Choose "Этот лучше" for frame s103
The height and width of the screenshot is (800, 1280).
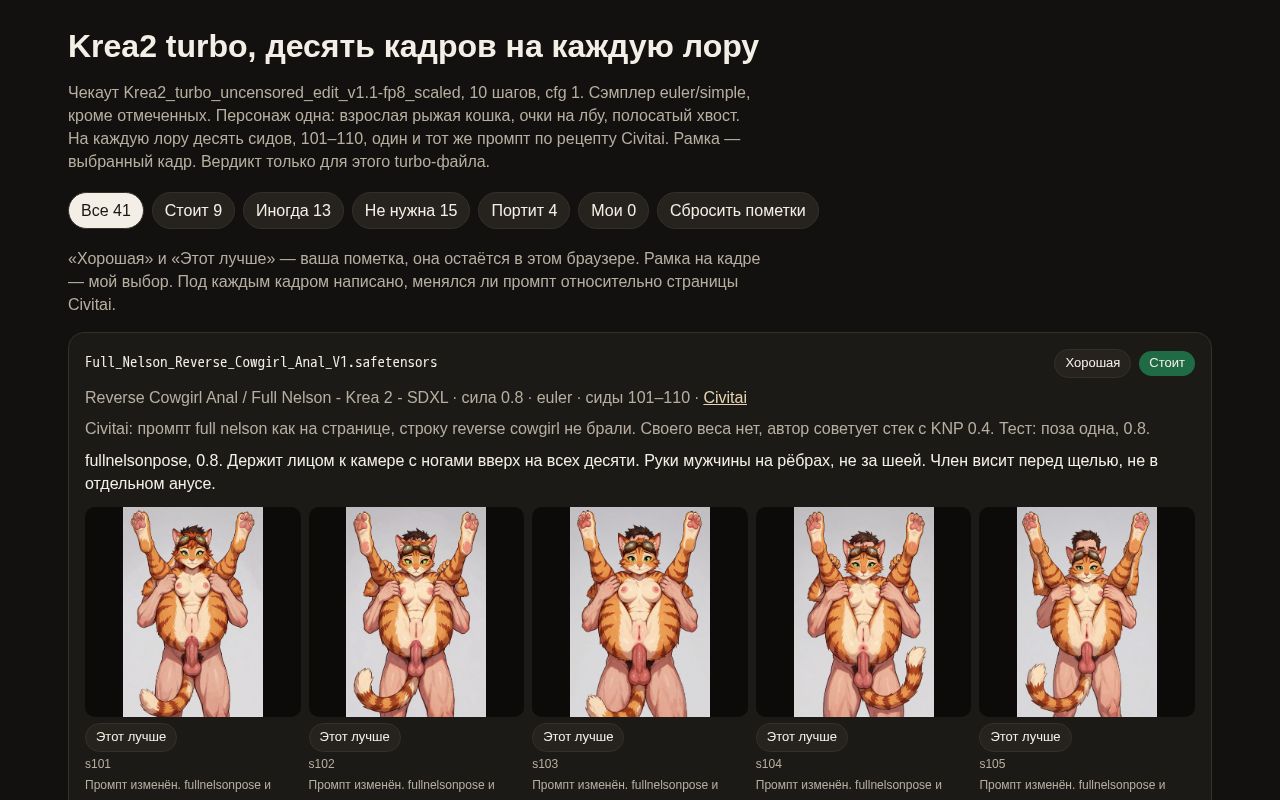(578, 737)
